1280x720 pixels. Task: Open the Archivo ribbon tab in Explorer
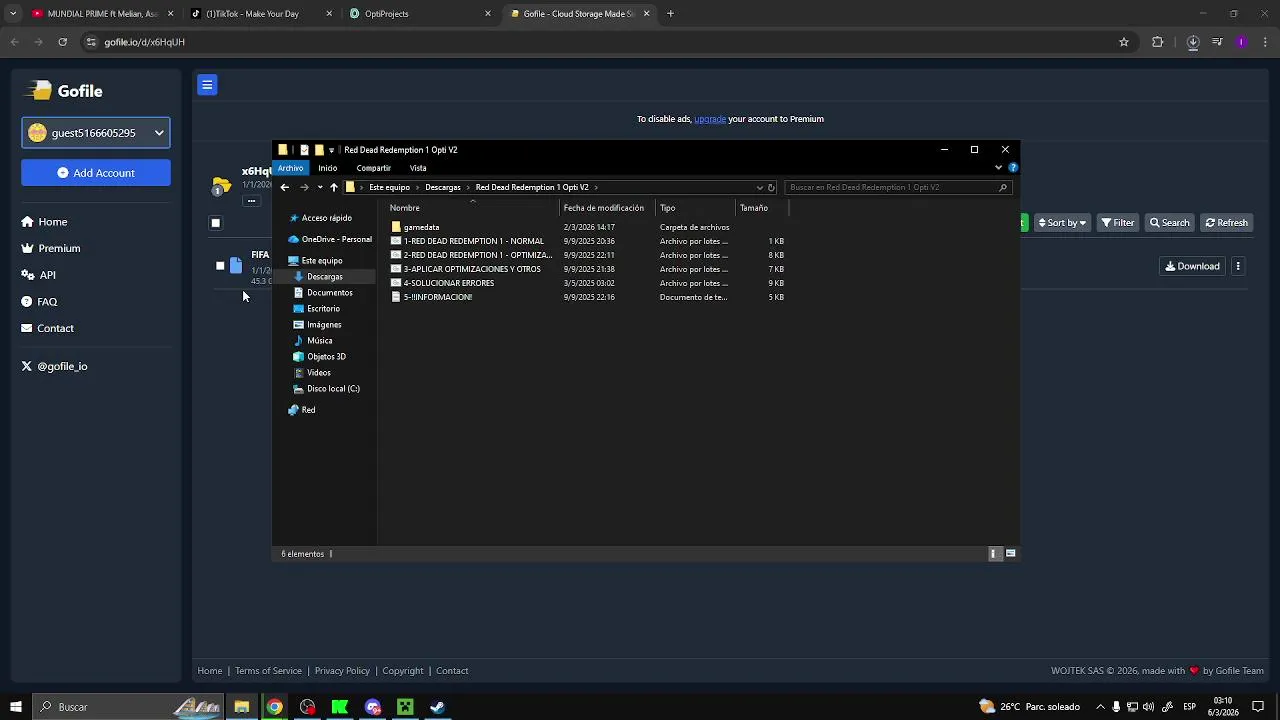(290, 168)
